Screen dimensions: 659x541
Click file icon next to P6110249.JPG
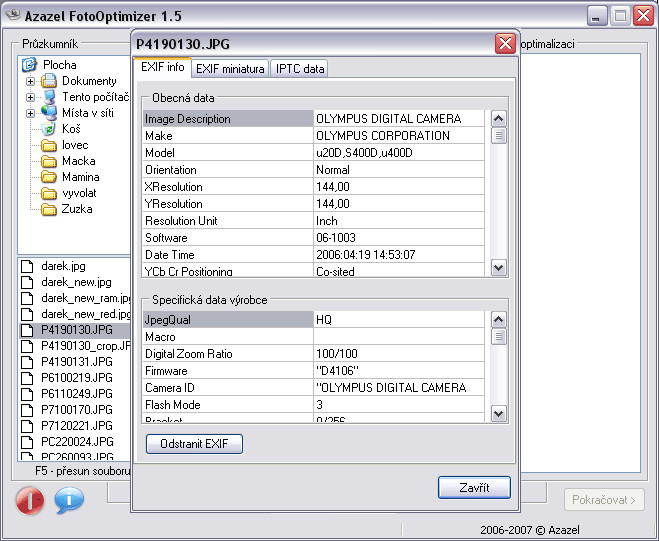point(27,394)
